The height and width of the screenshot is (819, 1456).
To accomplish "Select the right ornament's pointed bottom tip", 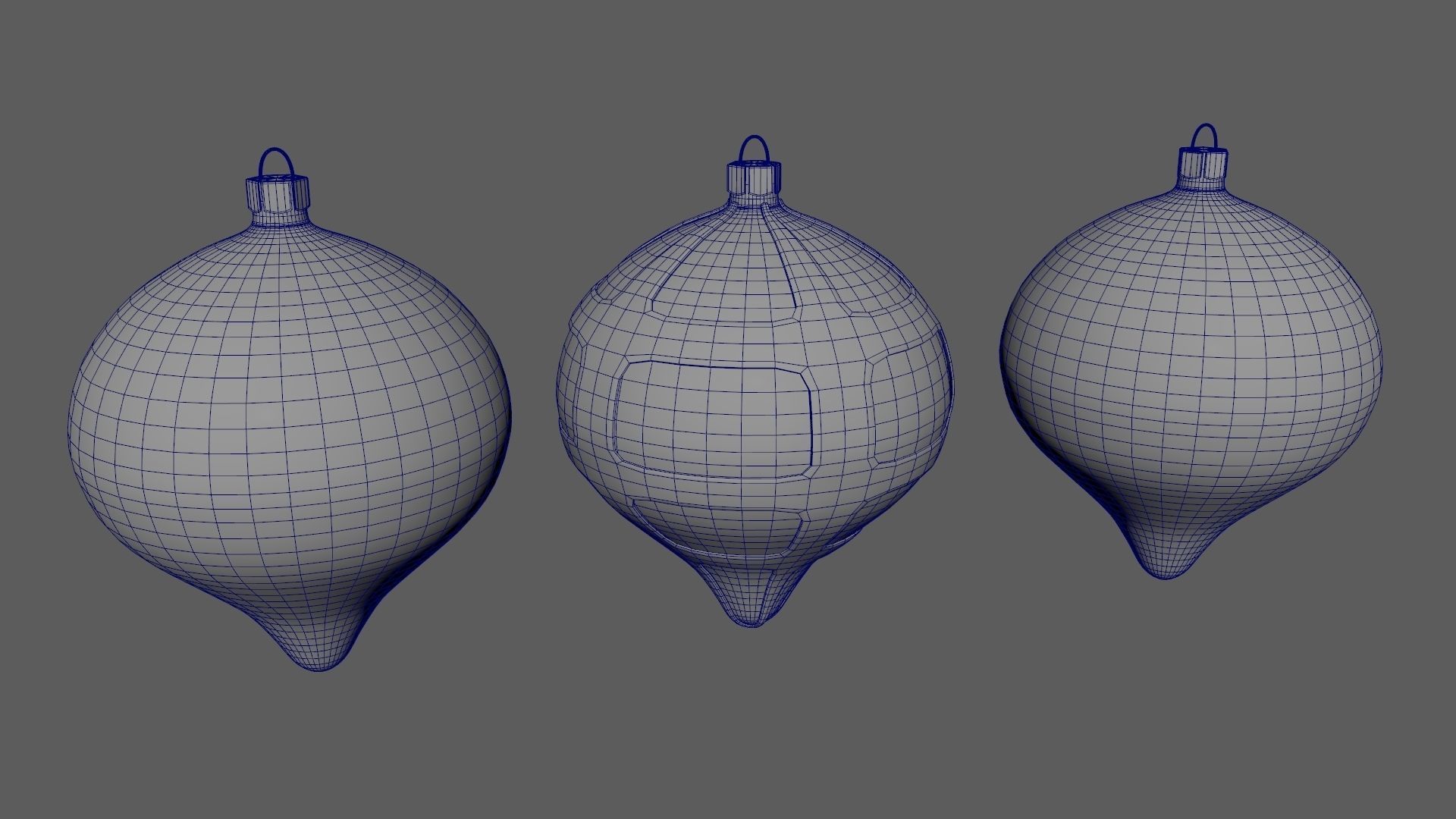I will [1164, 569].
